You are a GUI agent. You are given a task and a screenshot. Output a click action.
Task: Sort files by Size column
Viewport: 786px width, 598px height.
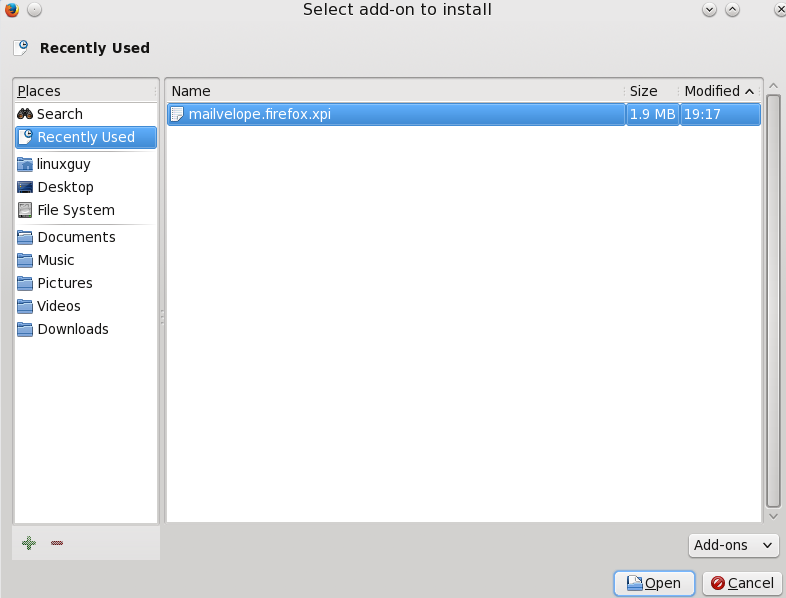[652, 91]
